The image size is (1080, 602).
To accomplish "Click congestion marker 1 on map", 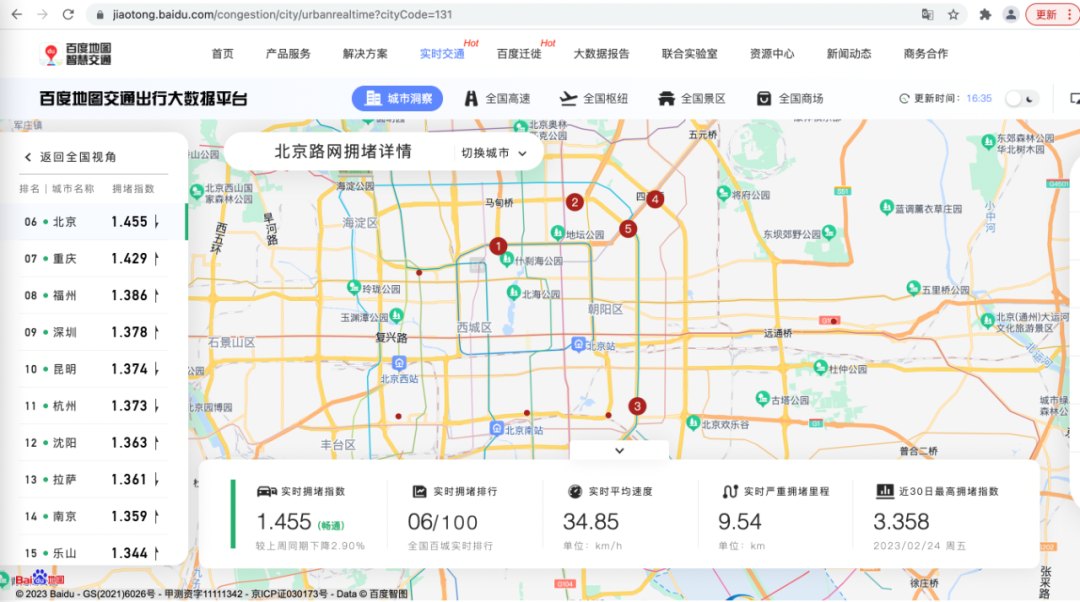I will [x=498, y=246].
